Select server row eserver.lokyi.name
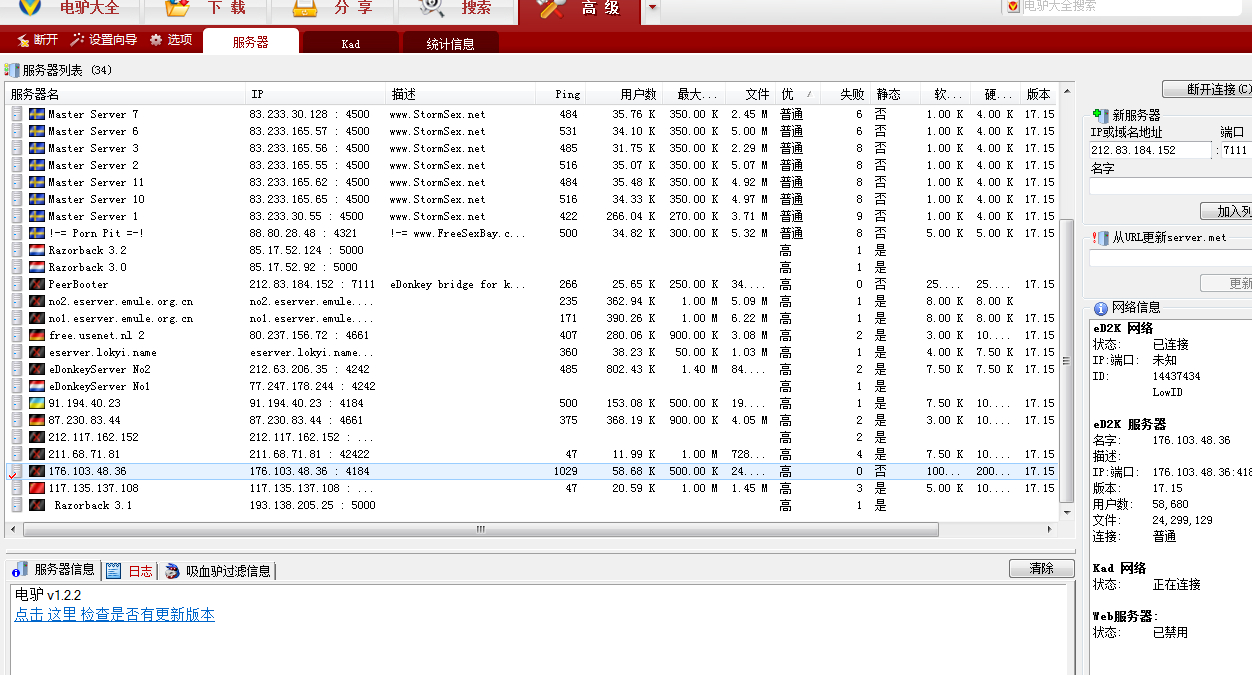Viewport: 1252px width, 675px height. 532,352
